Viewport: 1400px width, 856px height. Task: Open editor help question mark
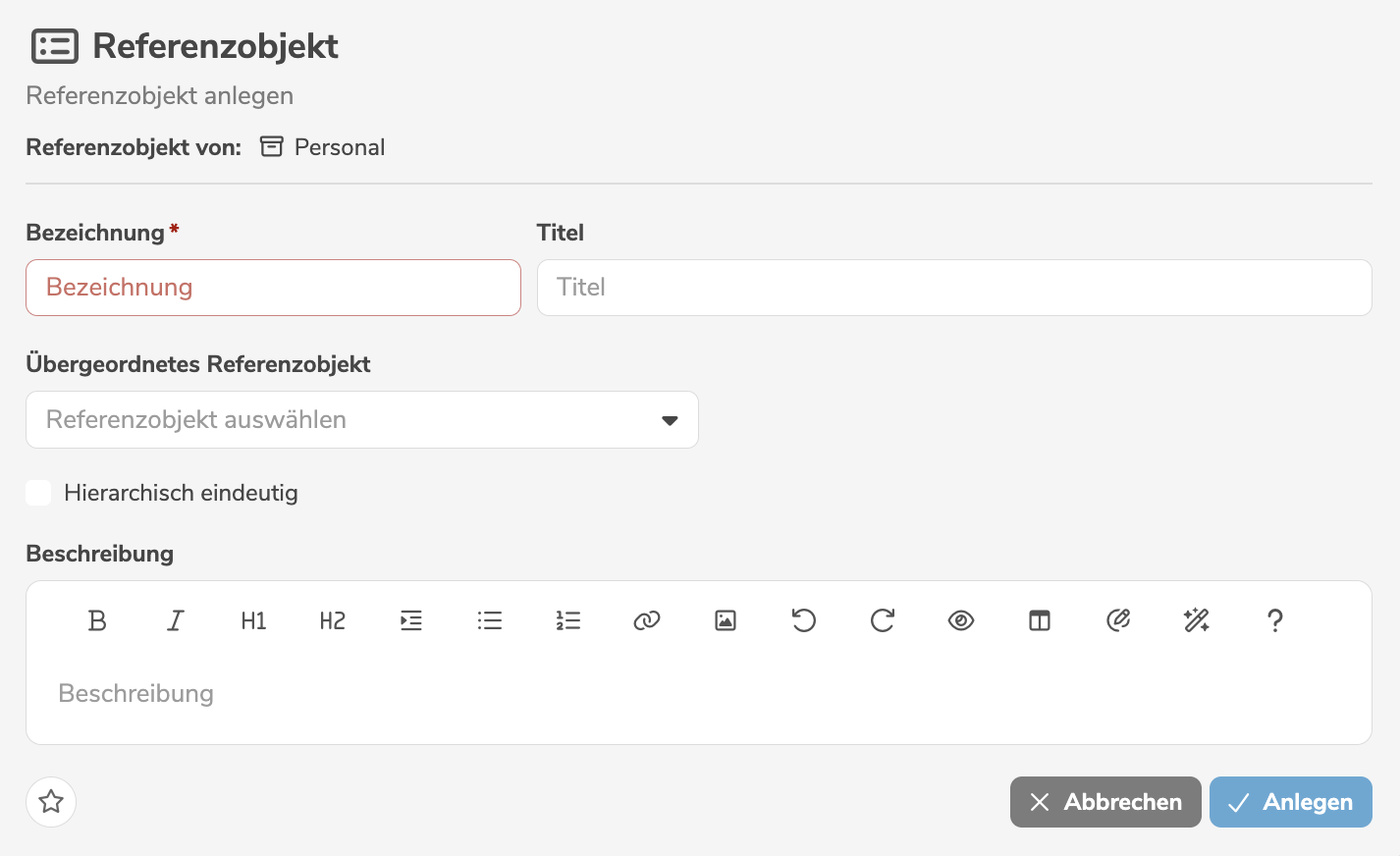[x=1275, y=620]
